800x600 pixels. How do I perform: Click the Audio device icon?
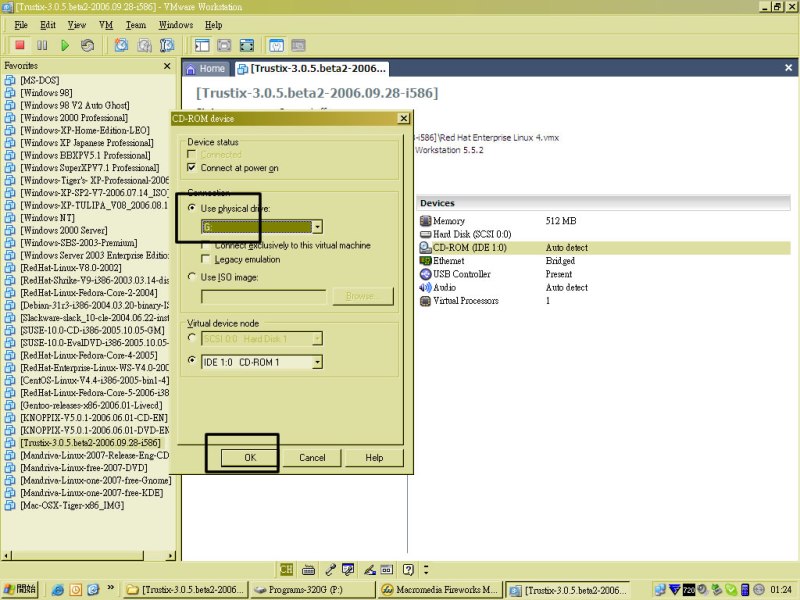tap(425, 287)
